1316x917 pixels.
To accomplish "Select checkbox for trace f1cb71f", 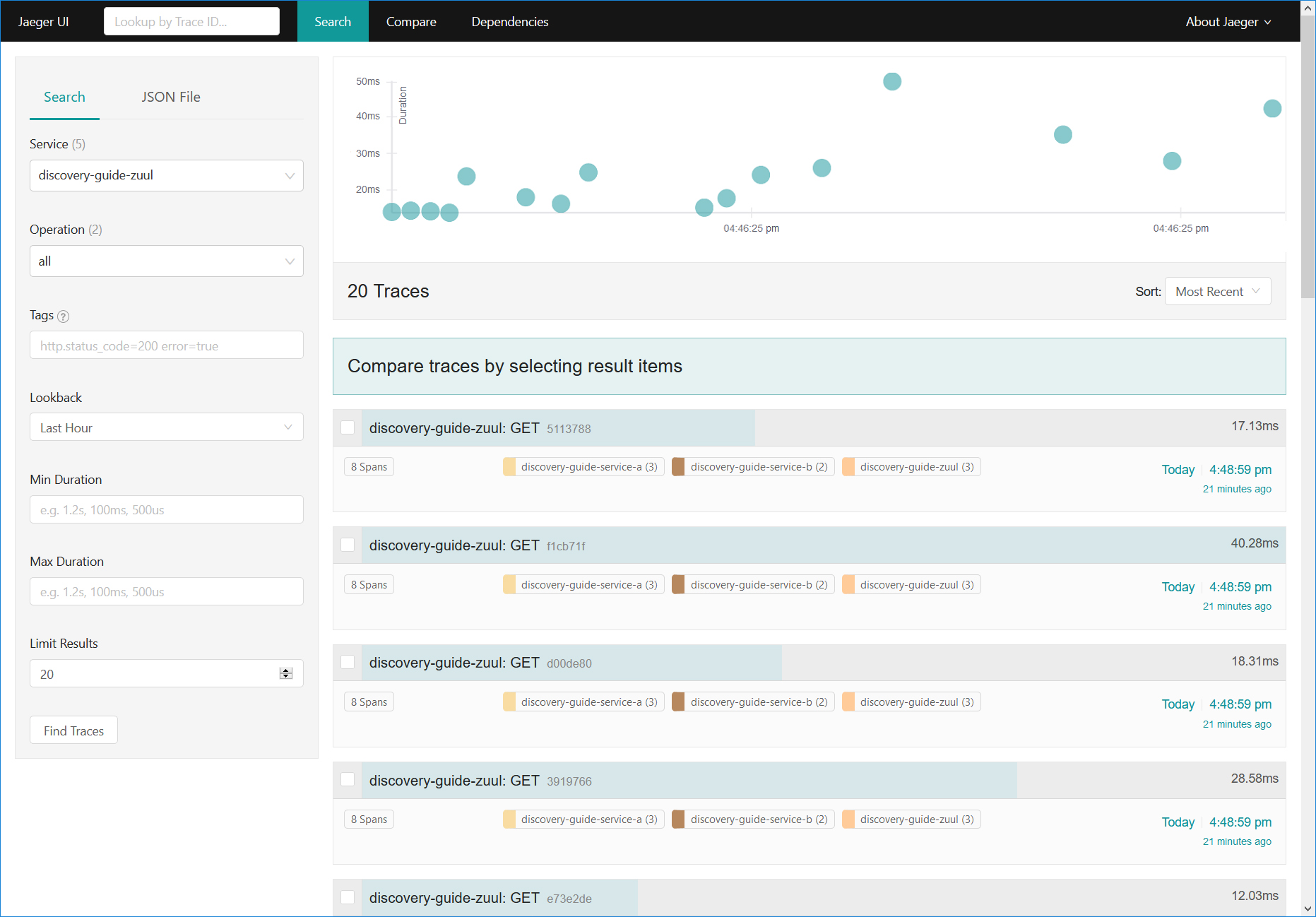I will [348, 545].
